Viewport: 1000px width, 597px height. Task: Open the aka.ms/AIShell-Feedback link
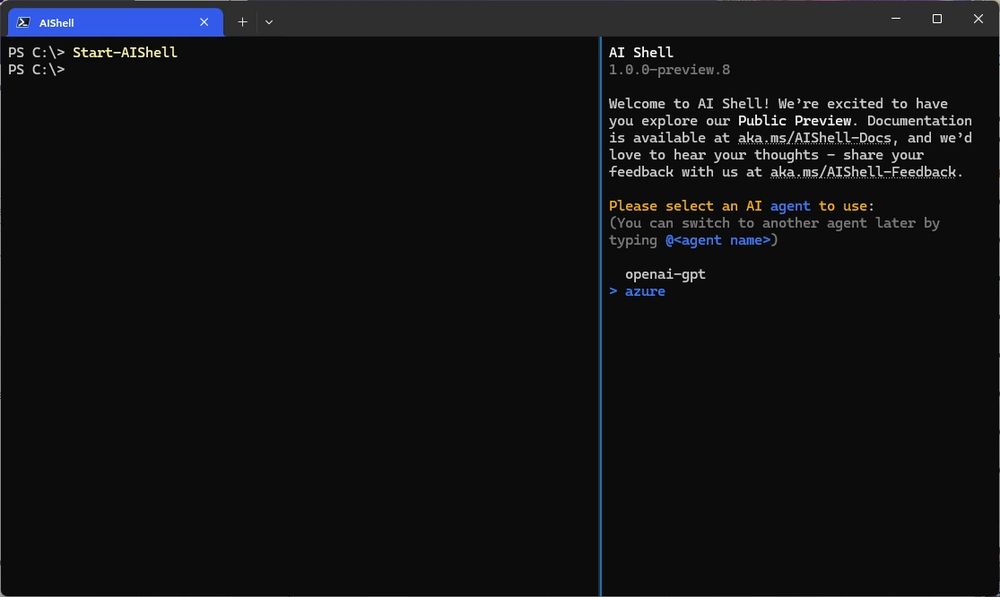[x=863, y=172]
